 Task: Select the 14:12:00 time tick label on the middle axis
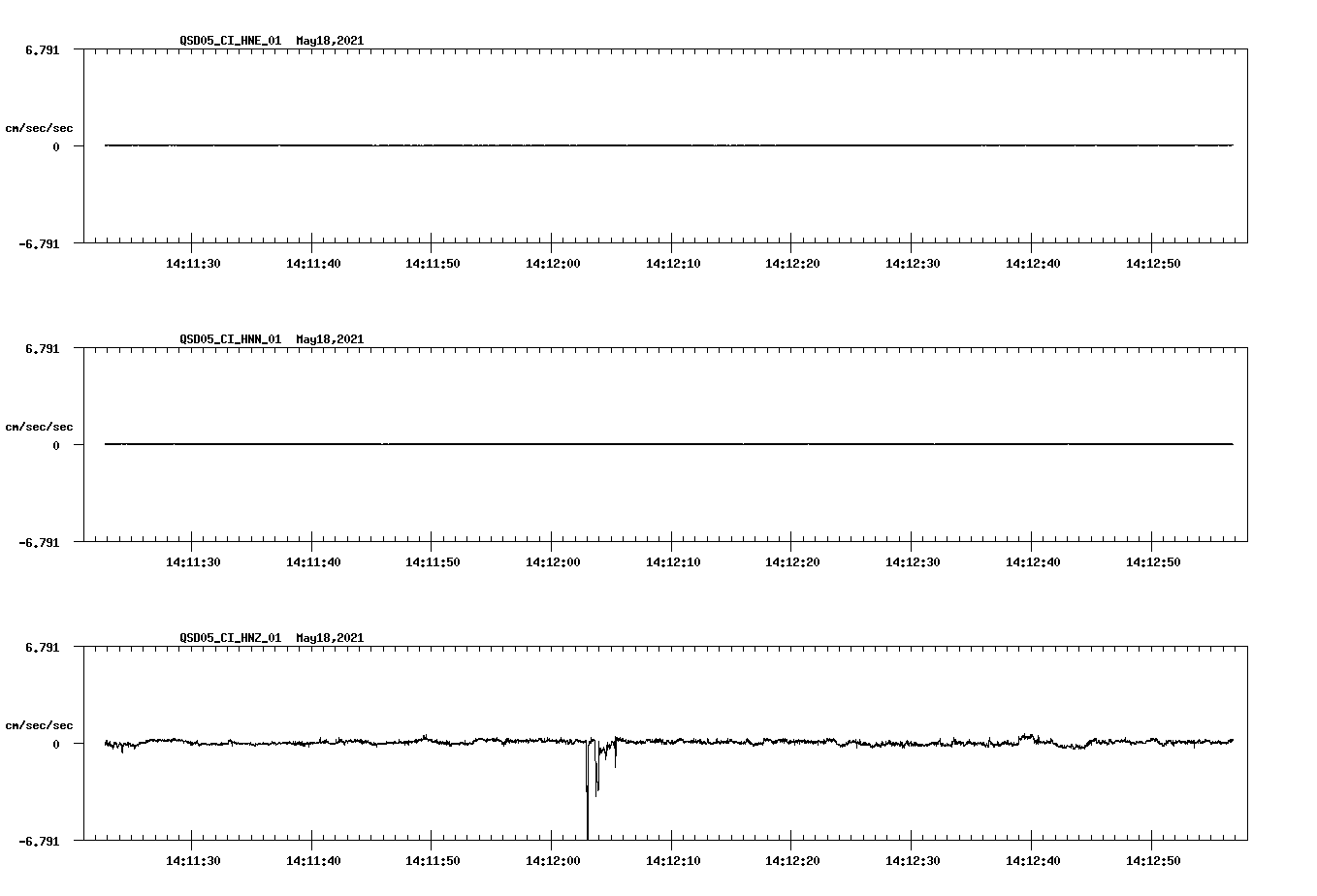click(552, 560)
